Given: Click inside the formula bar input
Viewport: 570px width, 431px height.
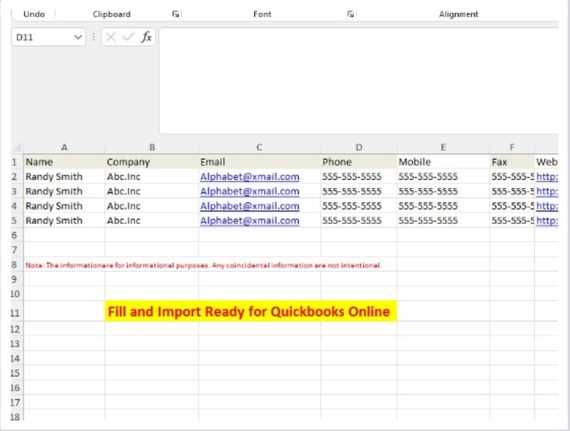Looking at the screenshot, I should pyautogui.click(x=358, y=81).
